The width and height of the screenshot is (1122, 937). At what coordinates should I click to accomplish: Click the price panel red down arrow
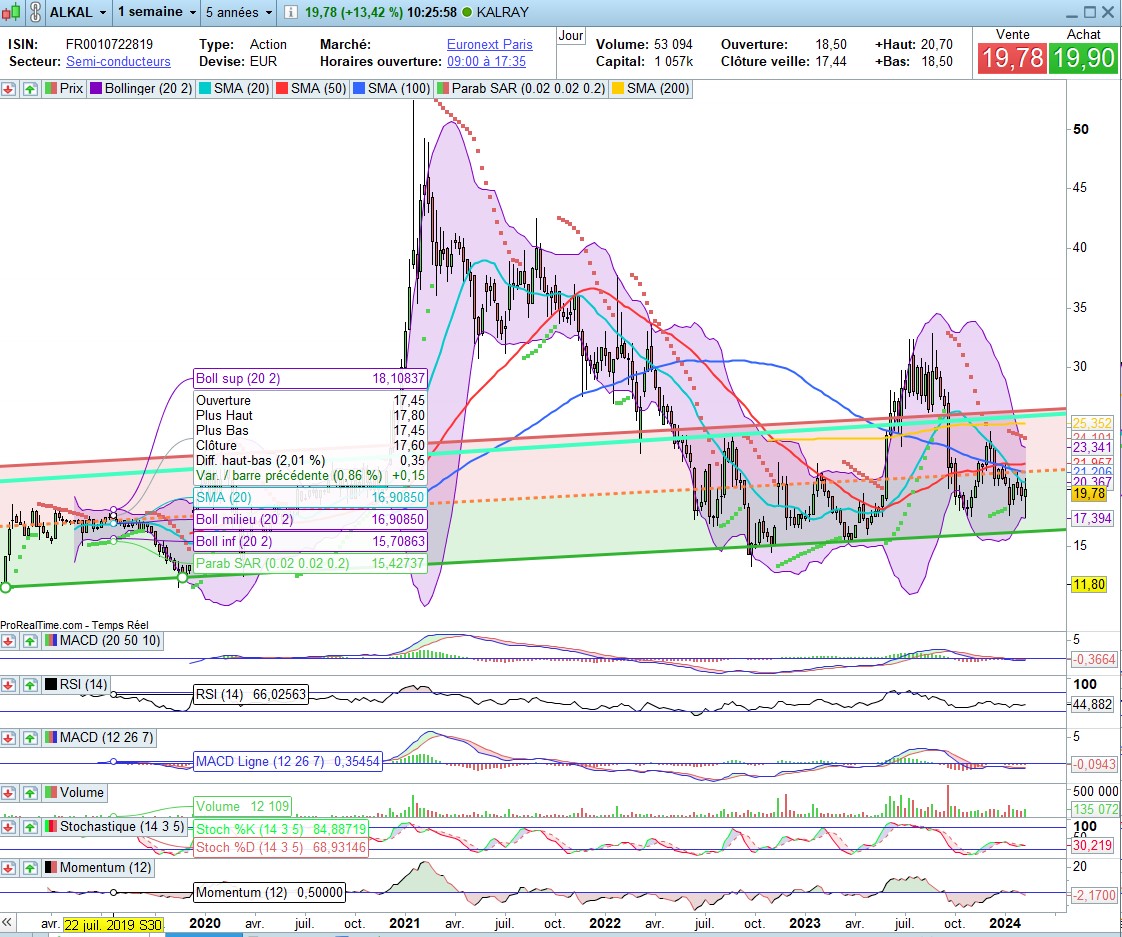(x=9, y=89)
